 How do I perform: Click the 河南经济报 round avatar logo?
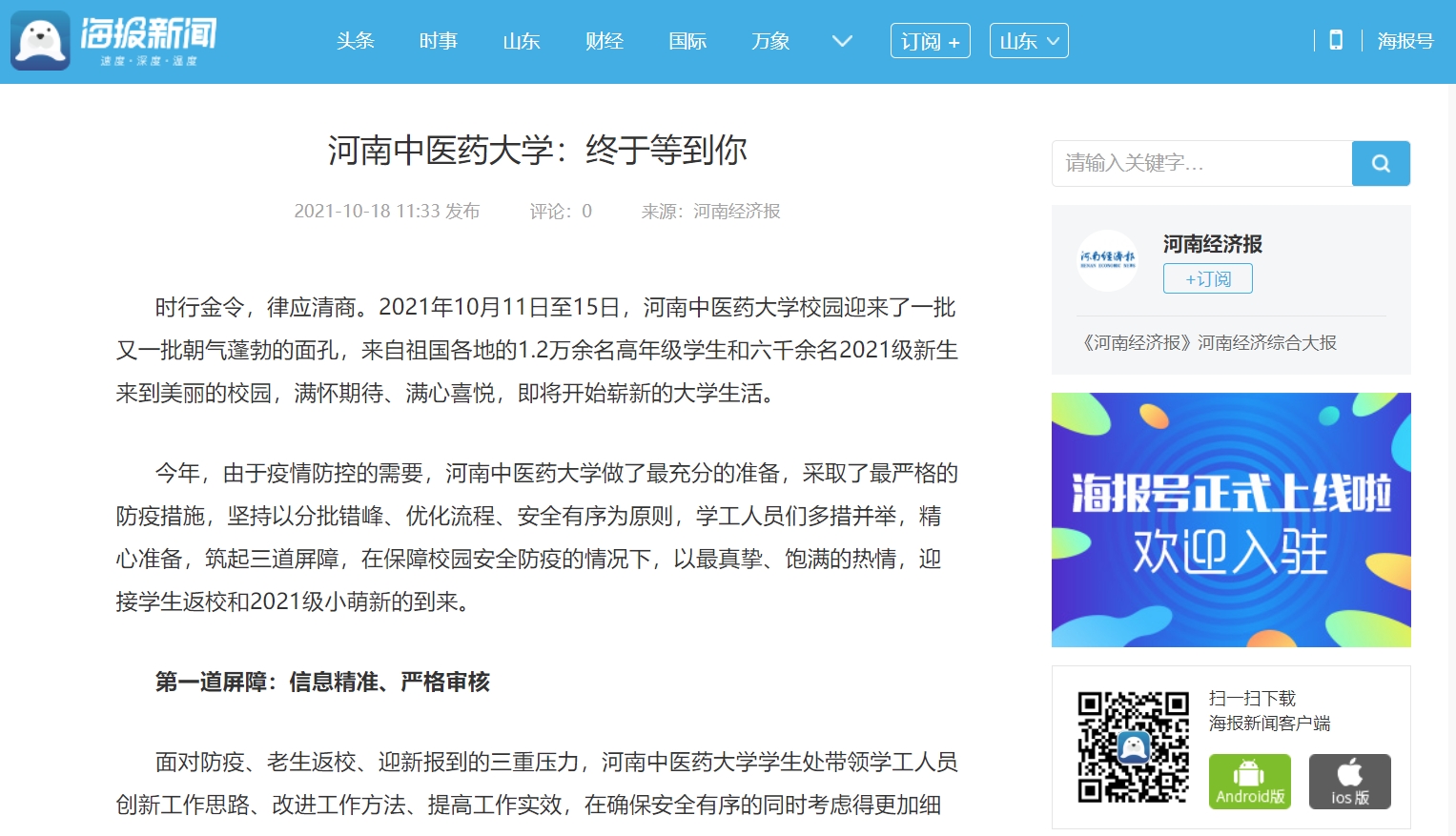click(x=1107, y=260)
